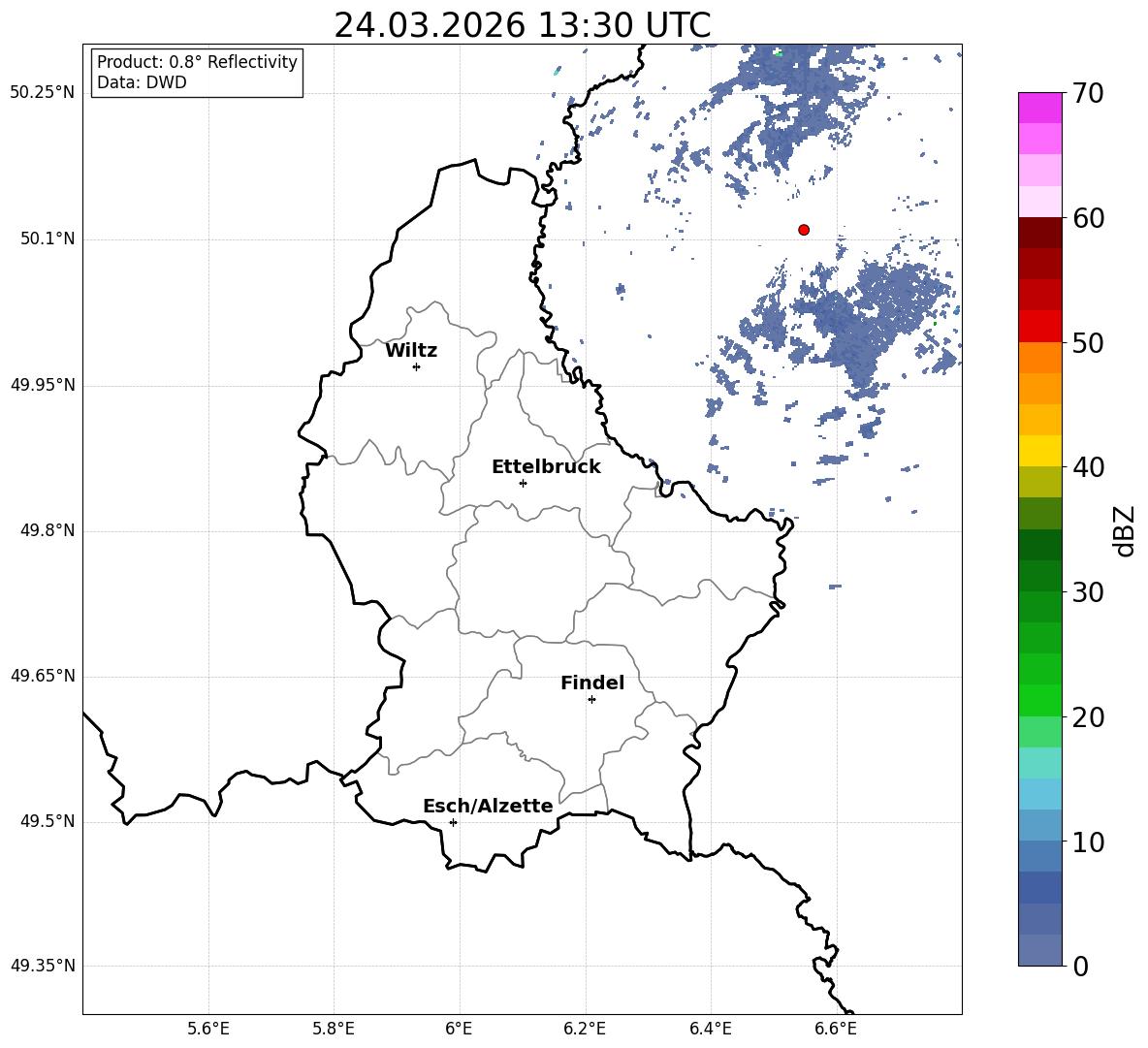
Task: Click the Wiltz station cross marker
Action: 417,366
